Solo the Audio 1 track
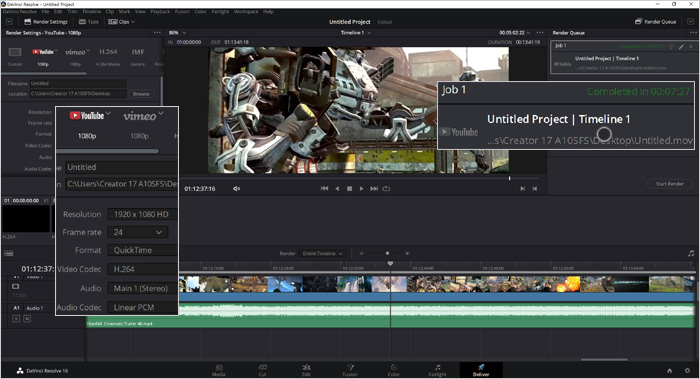 pyautogui.click(x=16, y=319)
